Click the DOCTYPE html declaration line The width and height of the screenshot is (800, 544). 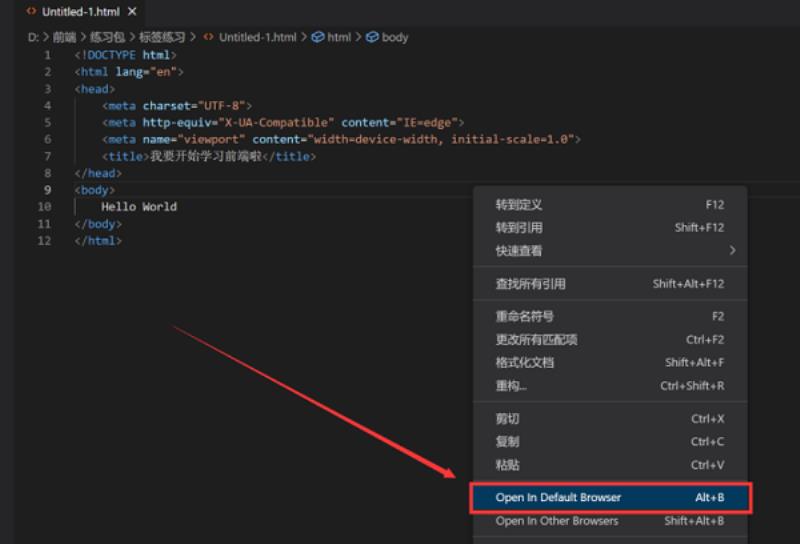[x=126, y=55]
